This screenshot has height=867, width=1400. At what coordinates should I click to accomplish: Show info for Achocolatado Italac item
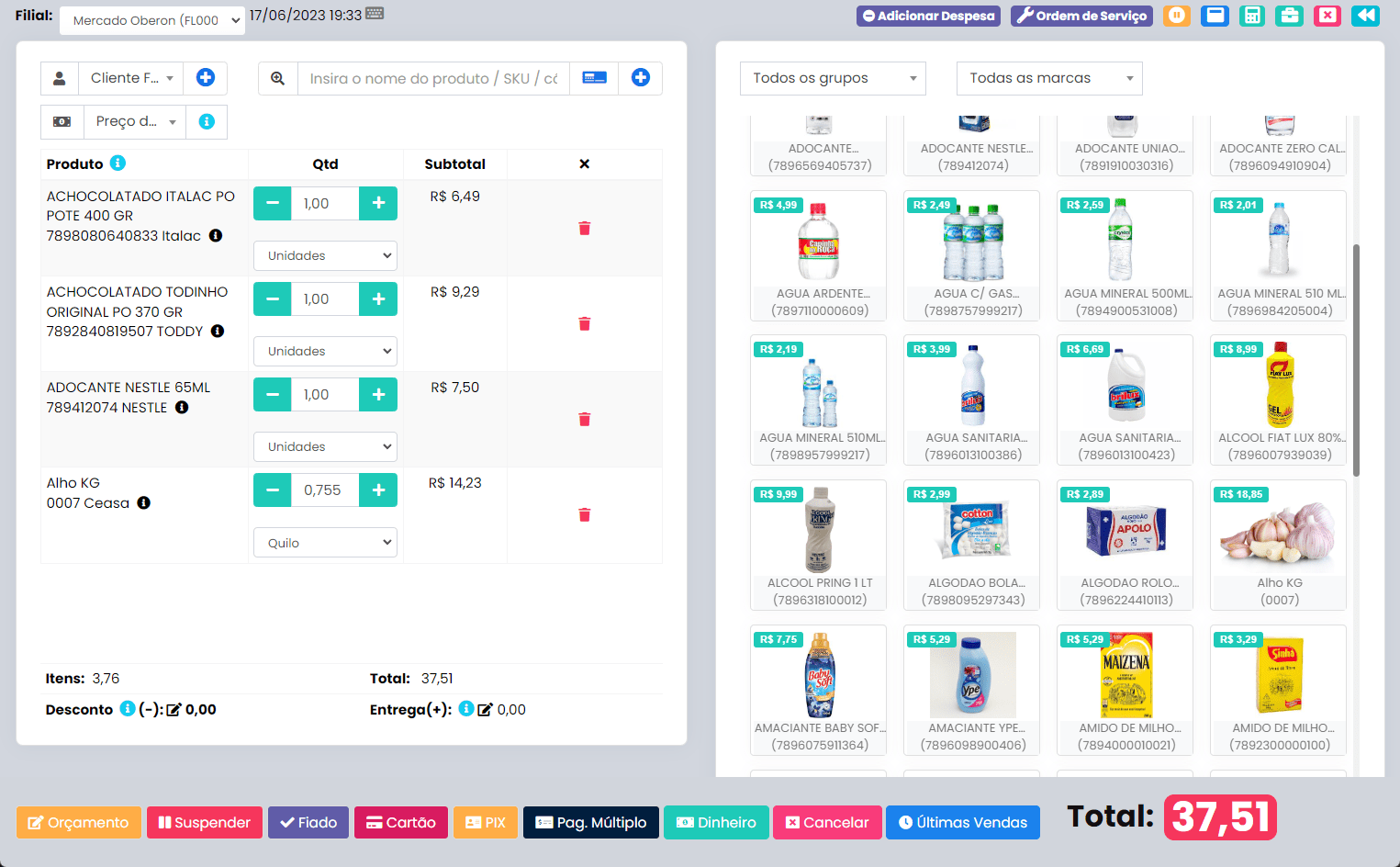coord(216,235)
